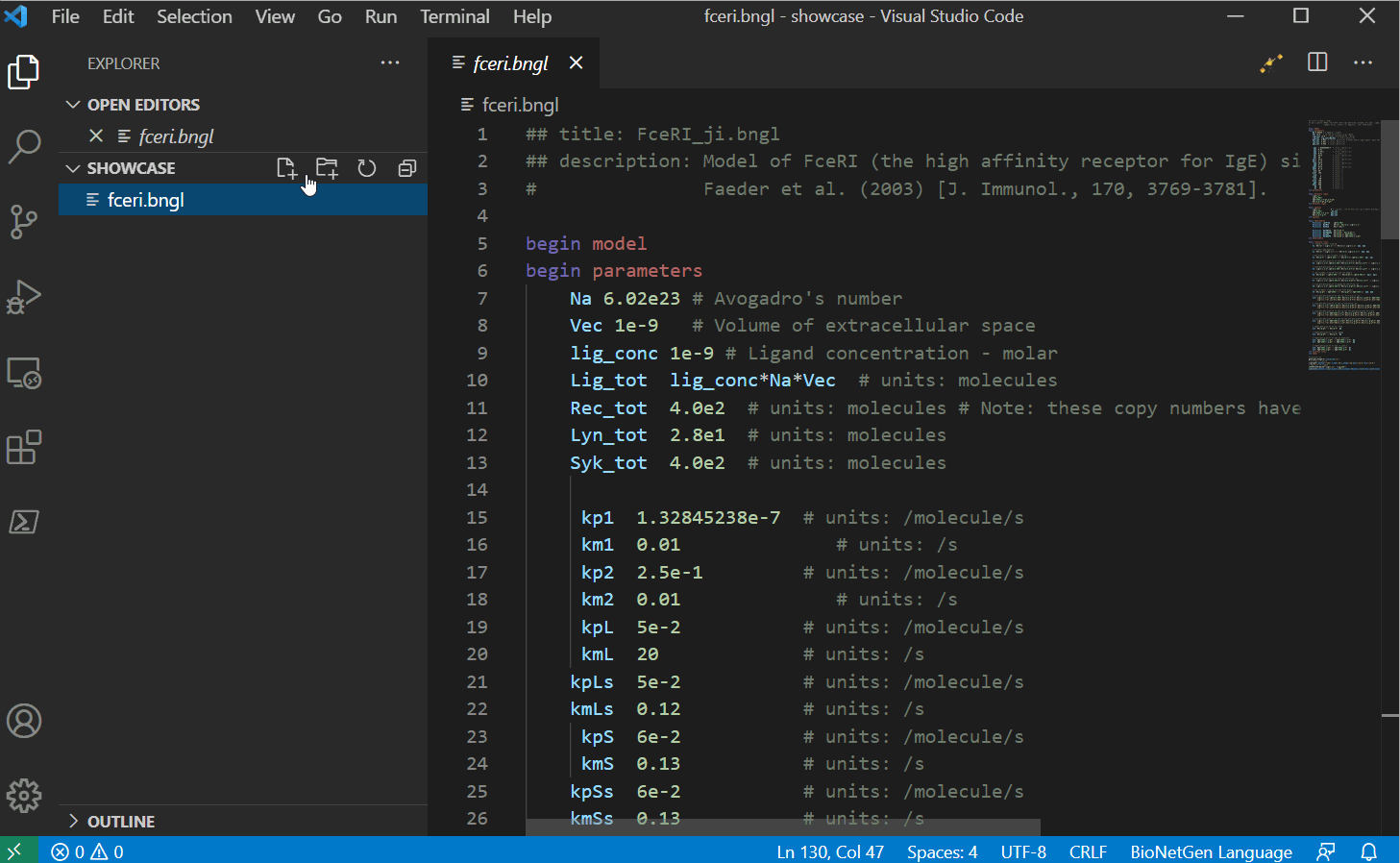Change file encoding UTF-8
Screen dimensions: 1400x863
pyautogui.click(x=1023, y=851)
